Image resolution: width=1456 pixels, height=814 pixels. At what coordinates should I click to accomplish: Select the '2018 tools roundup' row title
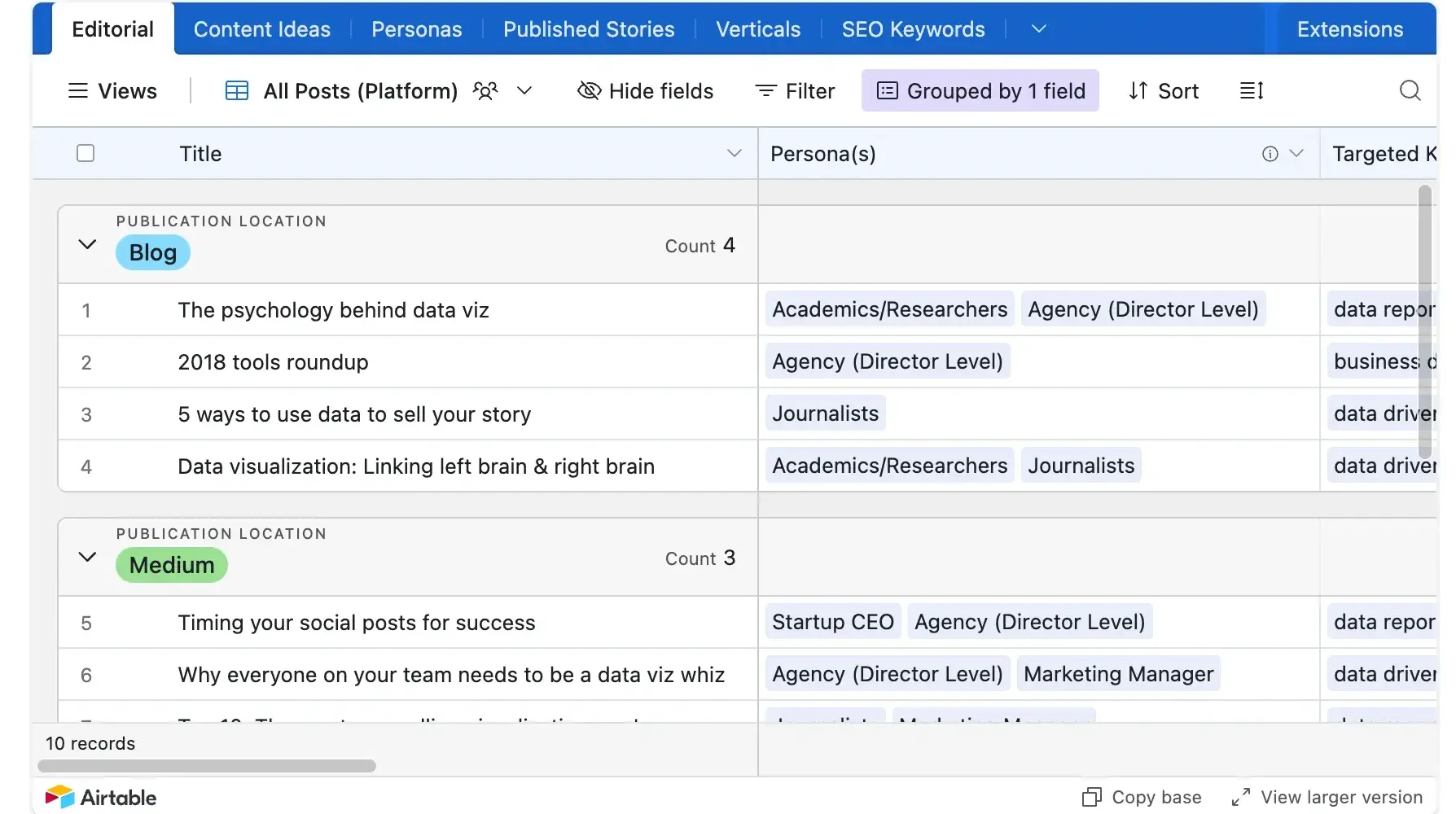tap(274, 362)
